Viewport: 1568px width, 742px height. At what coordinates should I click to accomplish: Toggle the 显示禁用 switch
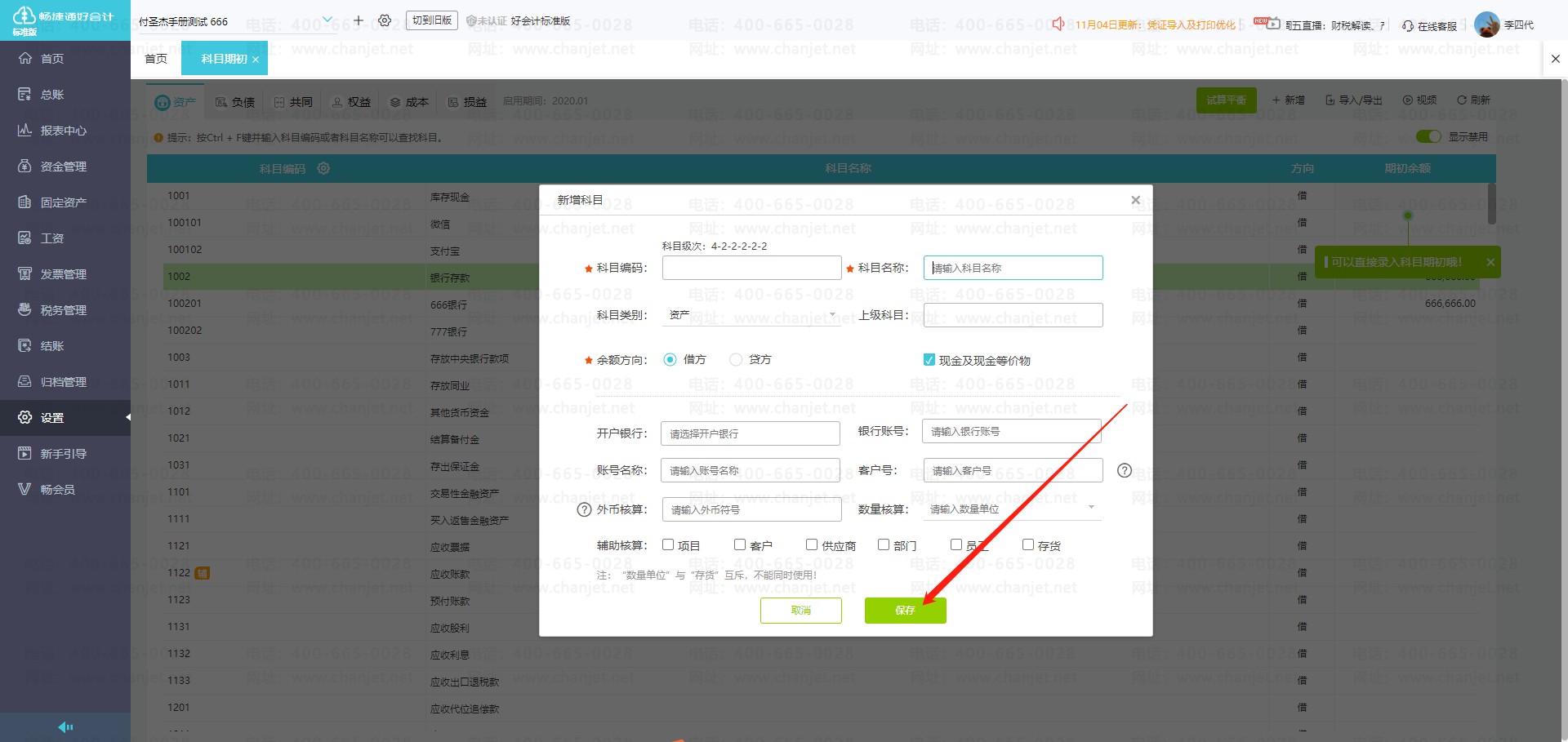(1428, 136)
